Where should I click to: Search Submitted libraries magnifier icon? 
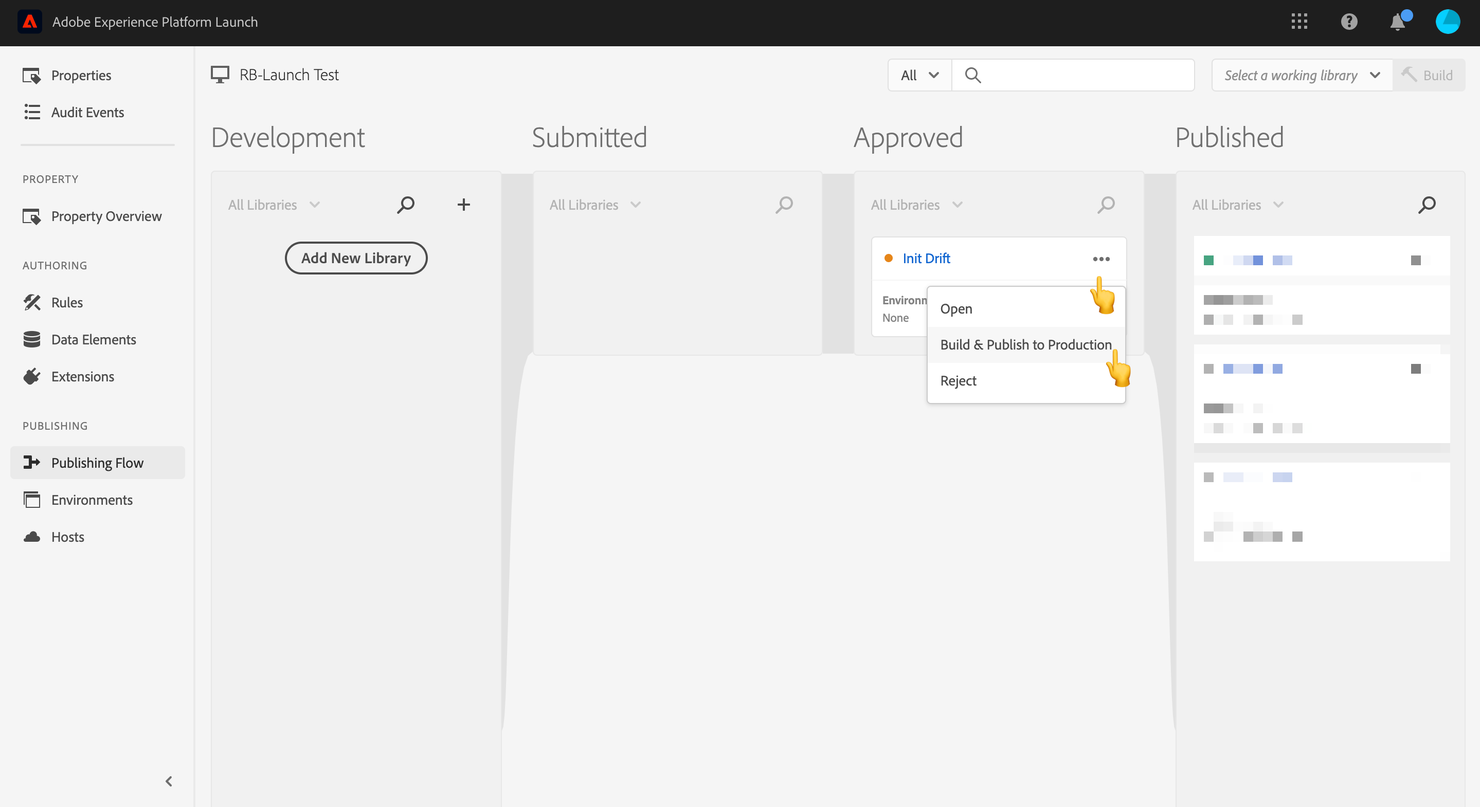point(785,205)
